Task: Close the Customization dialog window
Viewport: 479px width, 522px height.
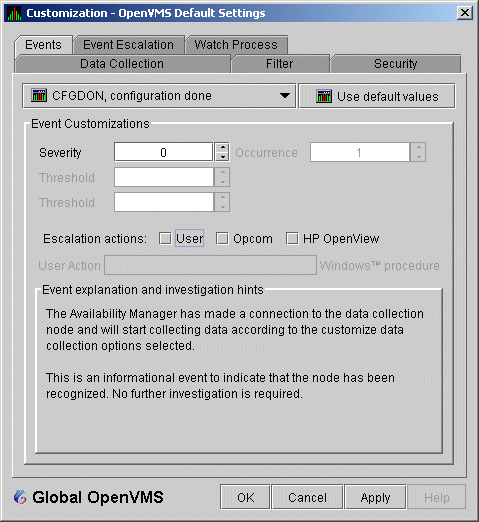Action: [x=465, y=13]
